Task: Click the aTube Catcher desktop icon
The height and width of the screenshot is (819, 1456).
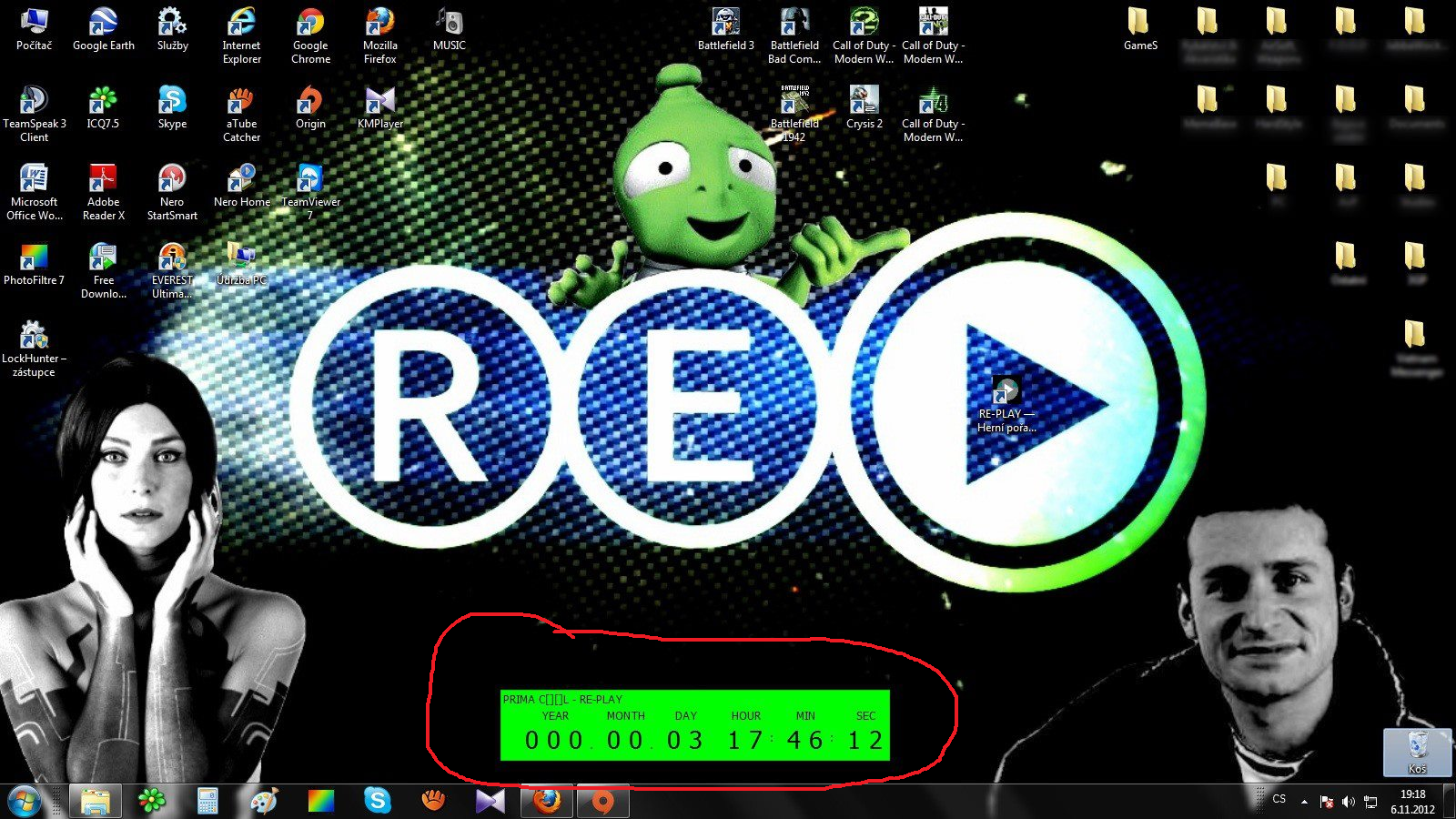Action: (241, 115)
